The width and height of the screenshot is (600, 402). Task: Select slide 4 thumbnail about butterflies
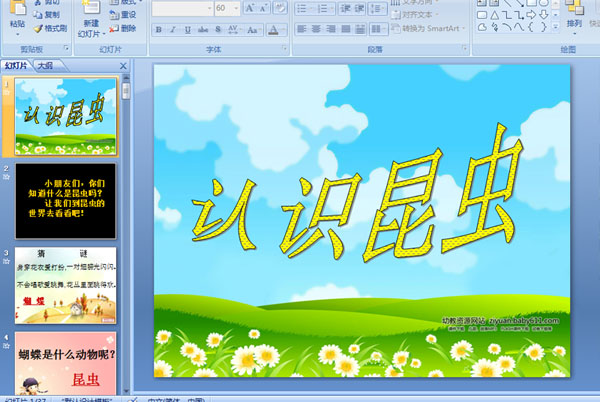[x=65, y=361]
